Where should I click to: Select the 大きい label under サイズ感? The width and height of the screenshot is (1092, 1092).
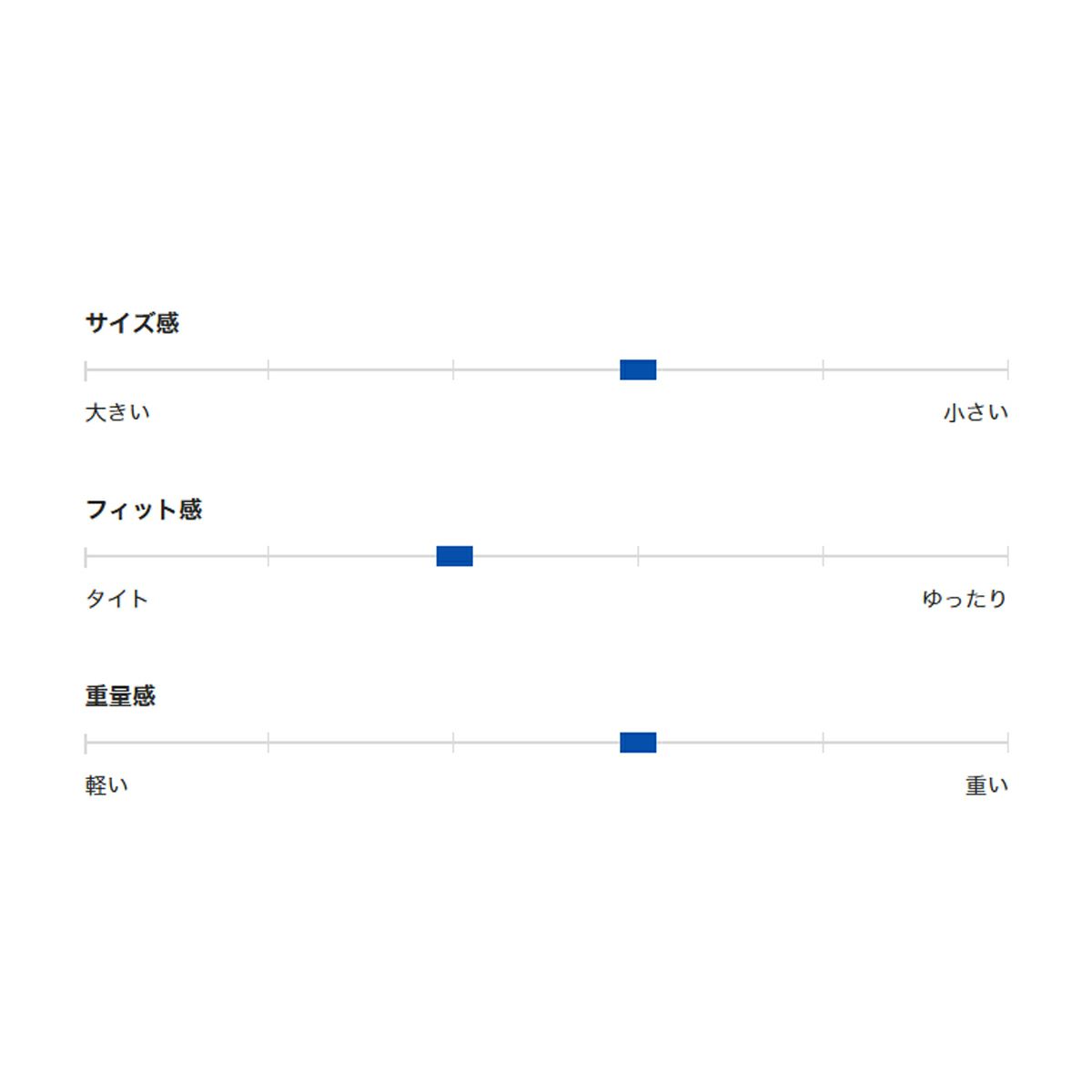(117, 413)
